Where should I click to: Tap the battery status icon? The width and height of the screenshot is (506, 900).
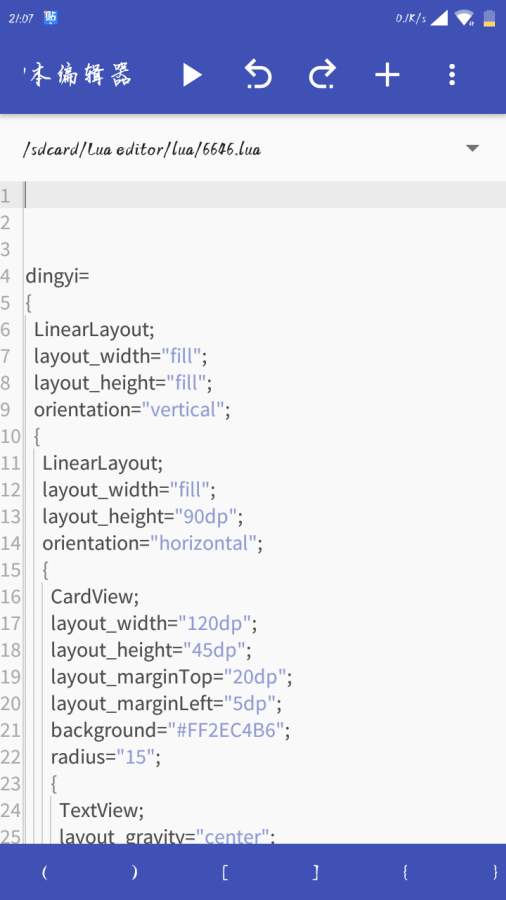(489, 18)
